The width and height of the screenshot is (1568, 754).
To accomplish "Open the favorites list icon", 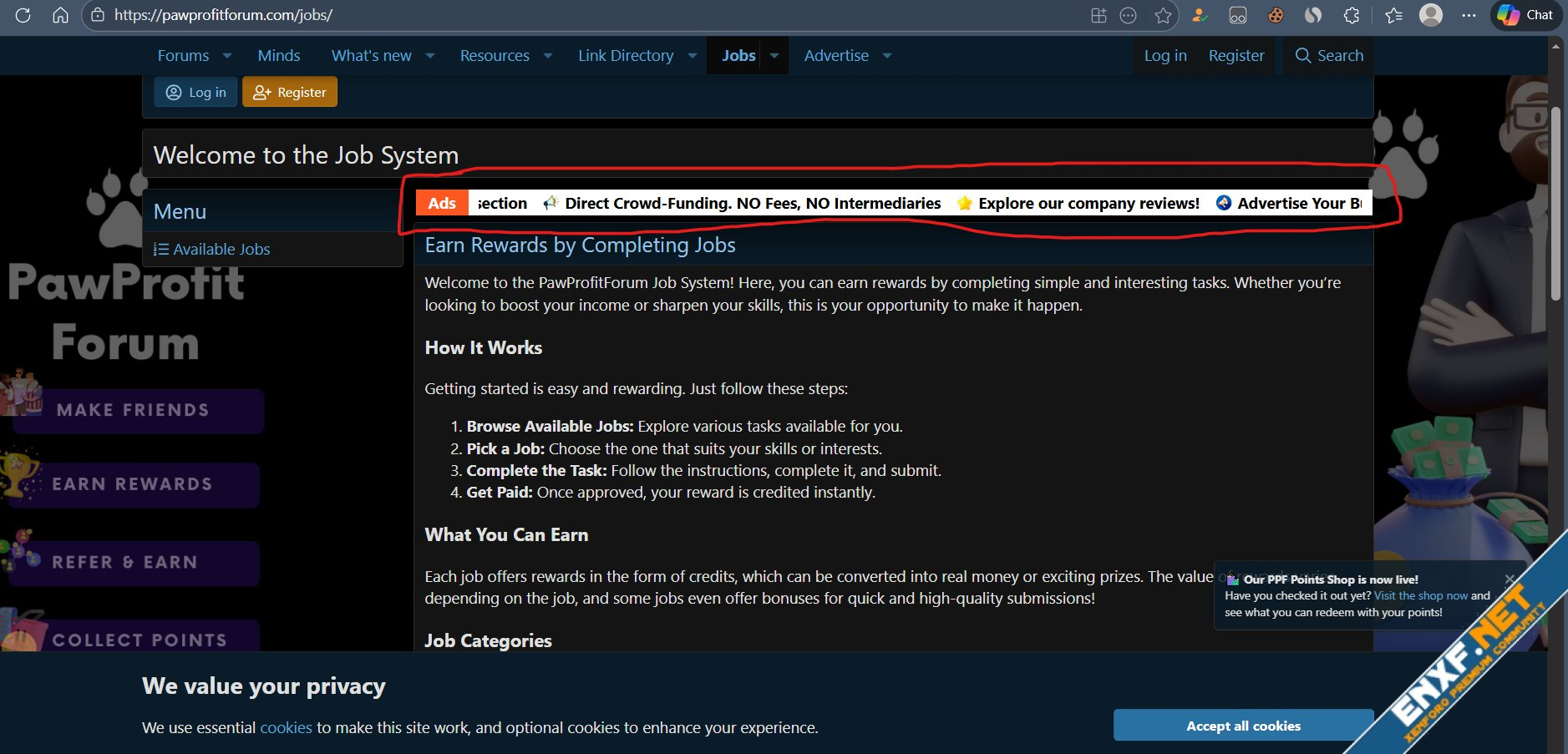I will (1393, 15).
